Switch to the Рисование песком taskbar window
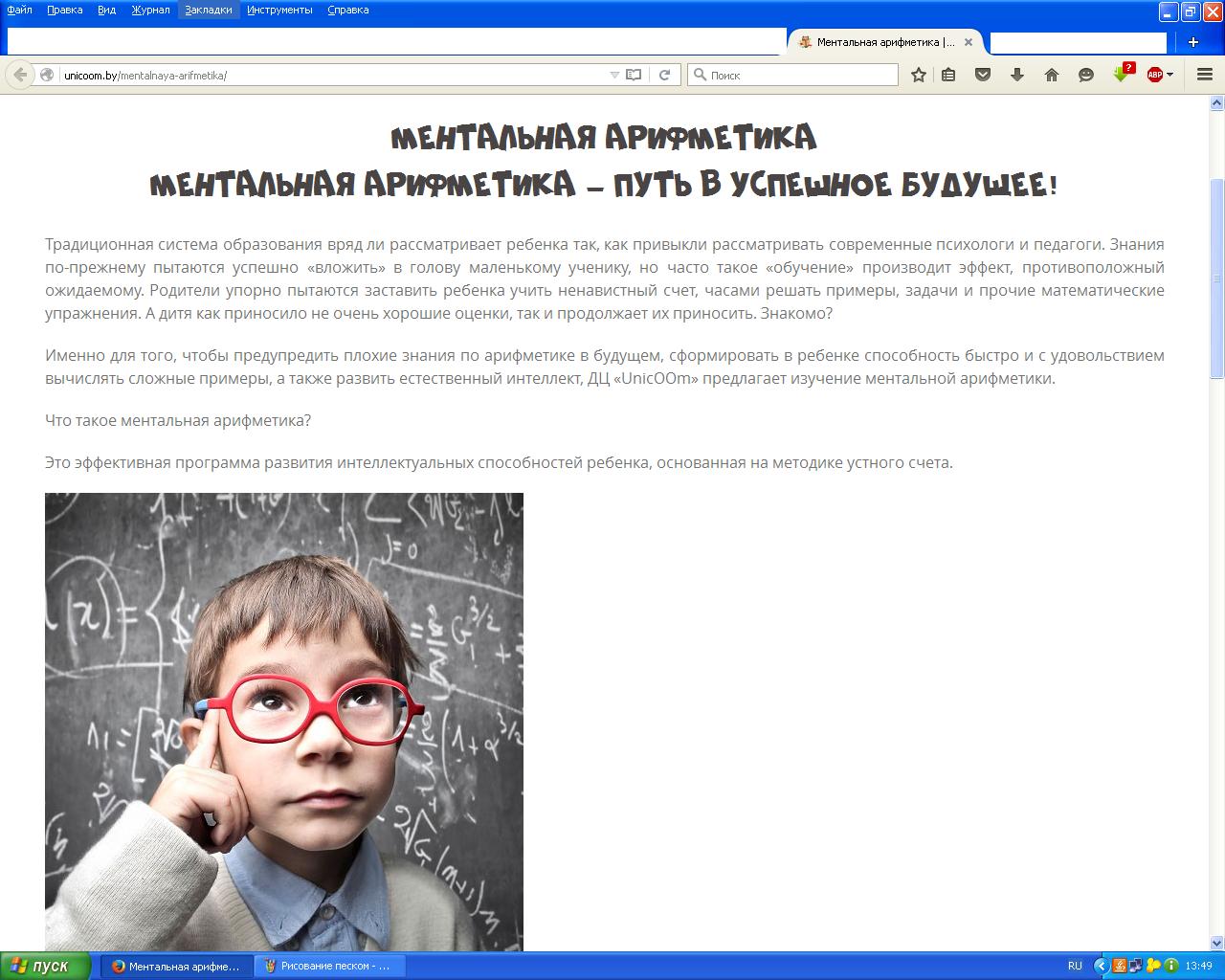1225x980 pixels. click(329, 966)
